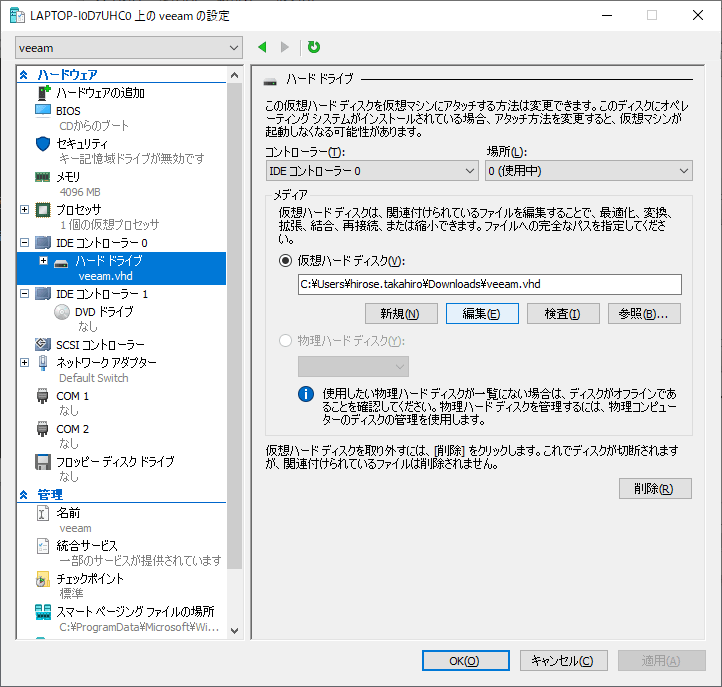Click the virtual hard disk path field
722x687 pixels.
coord(489,284)
